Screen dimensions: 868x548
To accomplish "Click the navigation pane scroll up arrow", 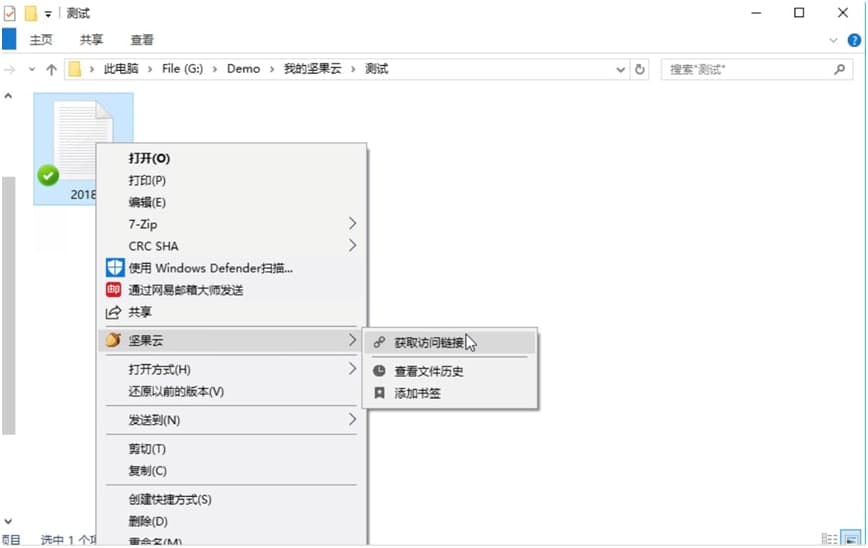I will (8, 96).
